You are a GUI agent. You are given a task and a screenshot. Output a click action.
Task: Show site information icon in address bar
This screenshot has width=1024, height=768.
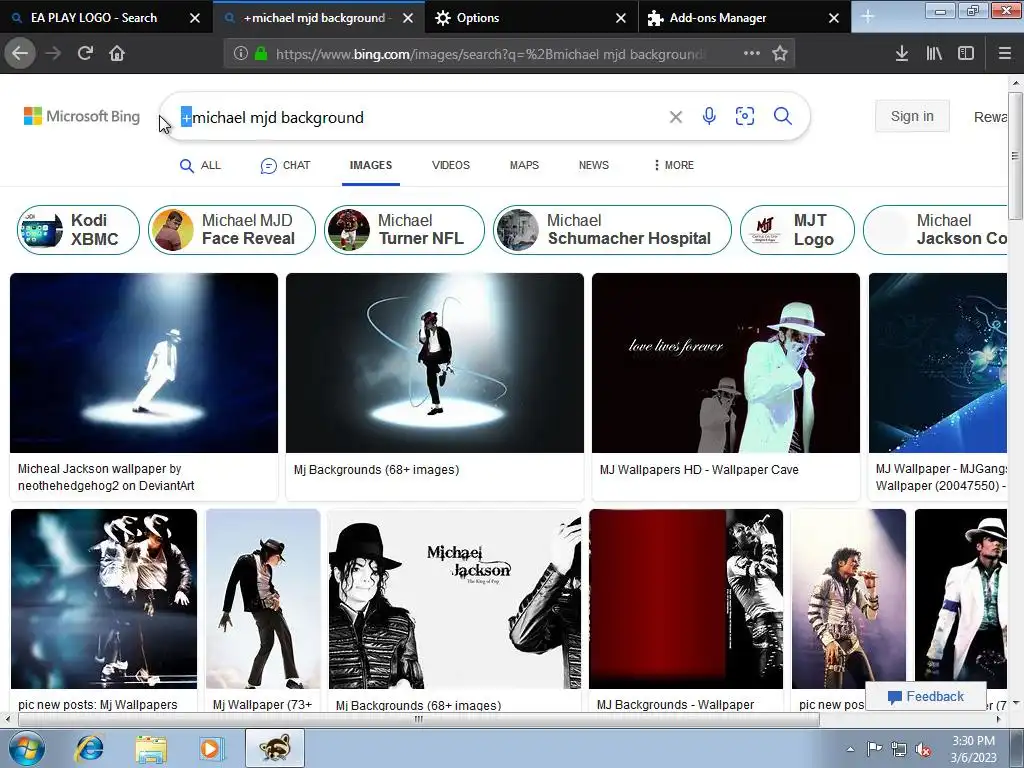[x=240, y=53]
